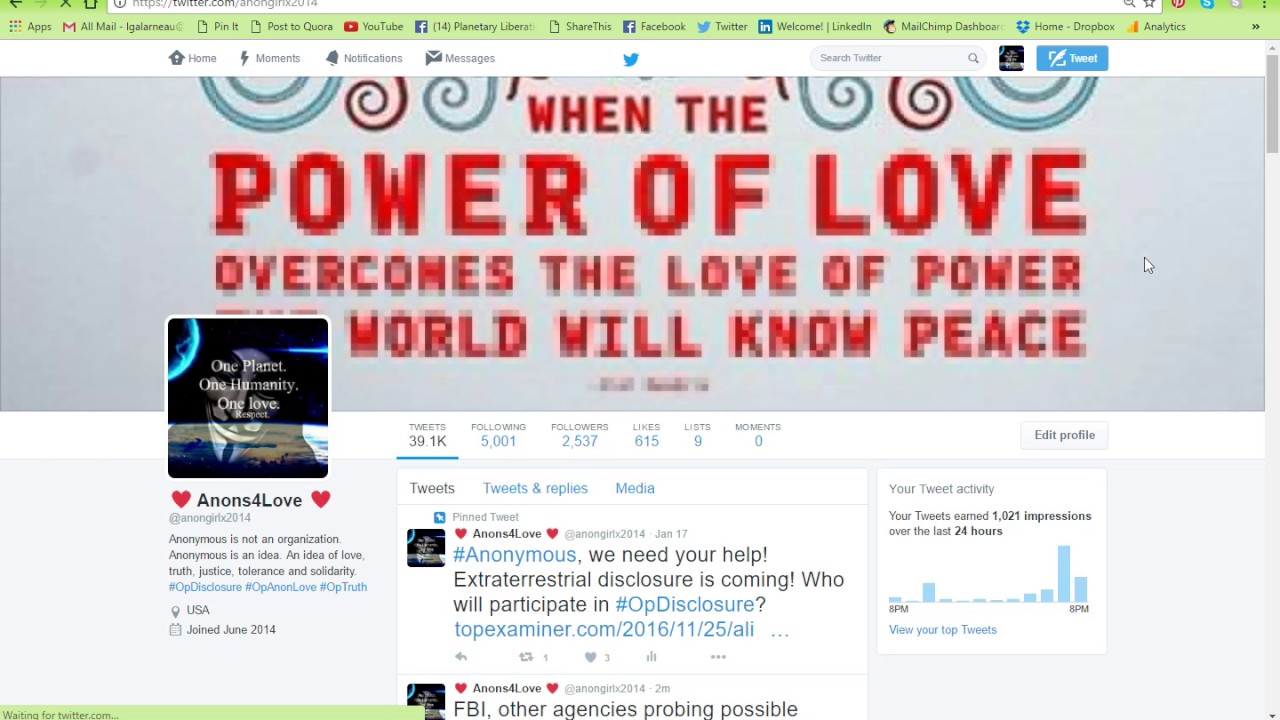Open the #OpAnonLove hashtag in bio
1280x720 pixels.
[x=281, y=587]
